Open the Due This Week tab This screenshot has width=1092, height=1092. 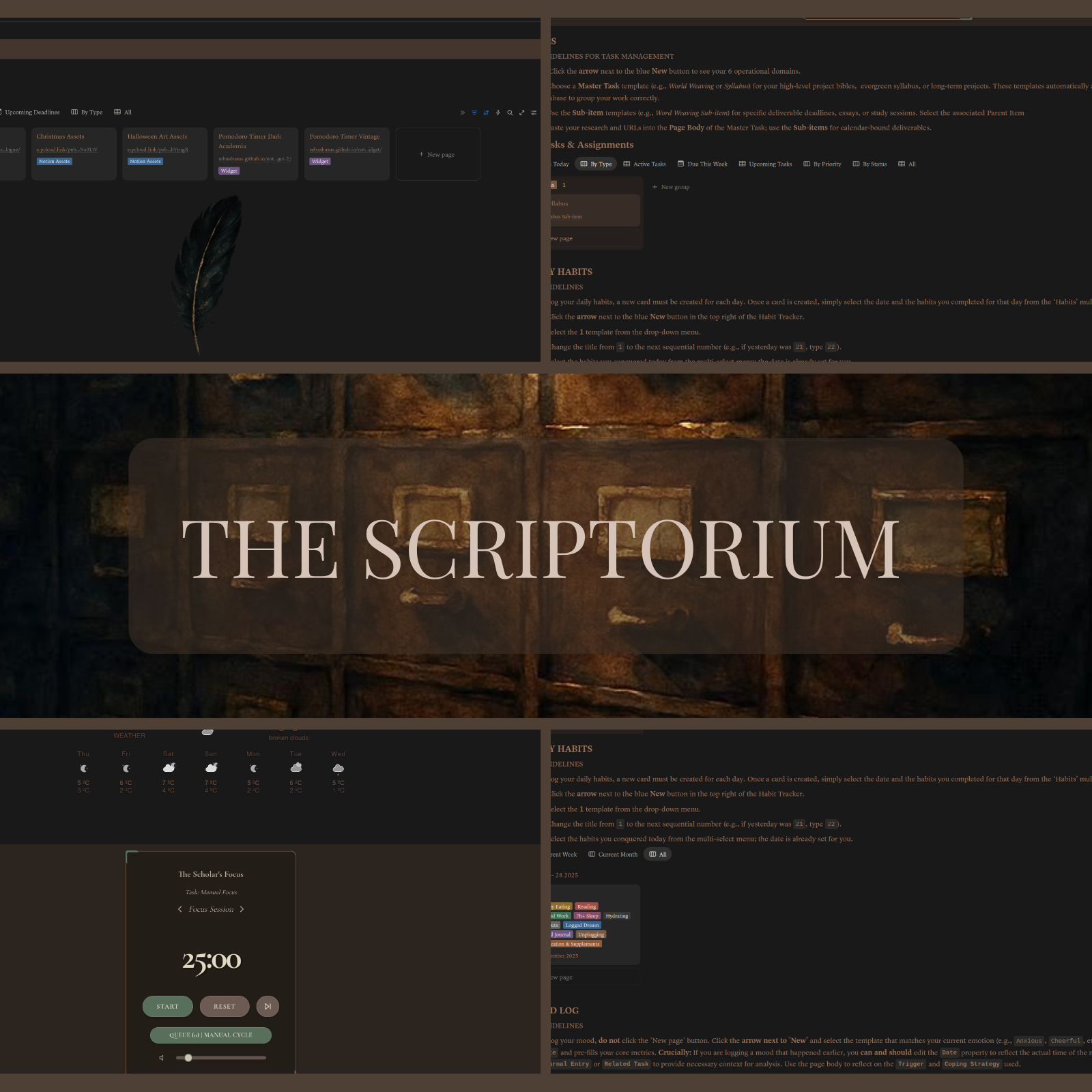702,164
